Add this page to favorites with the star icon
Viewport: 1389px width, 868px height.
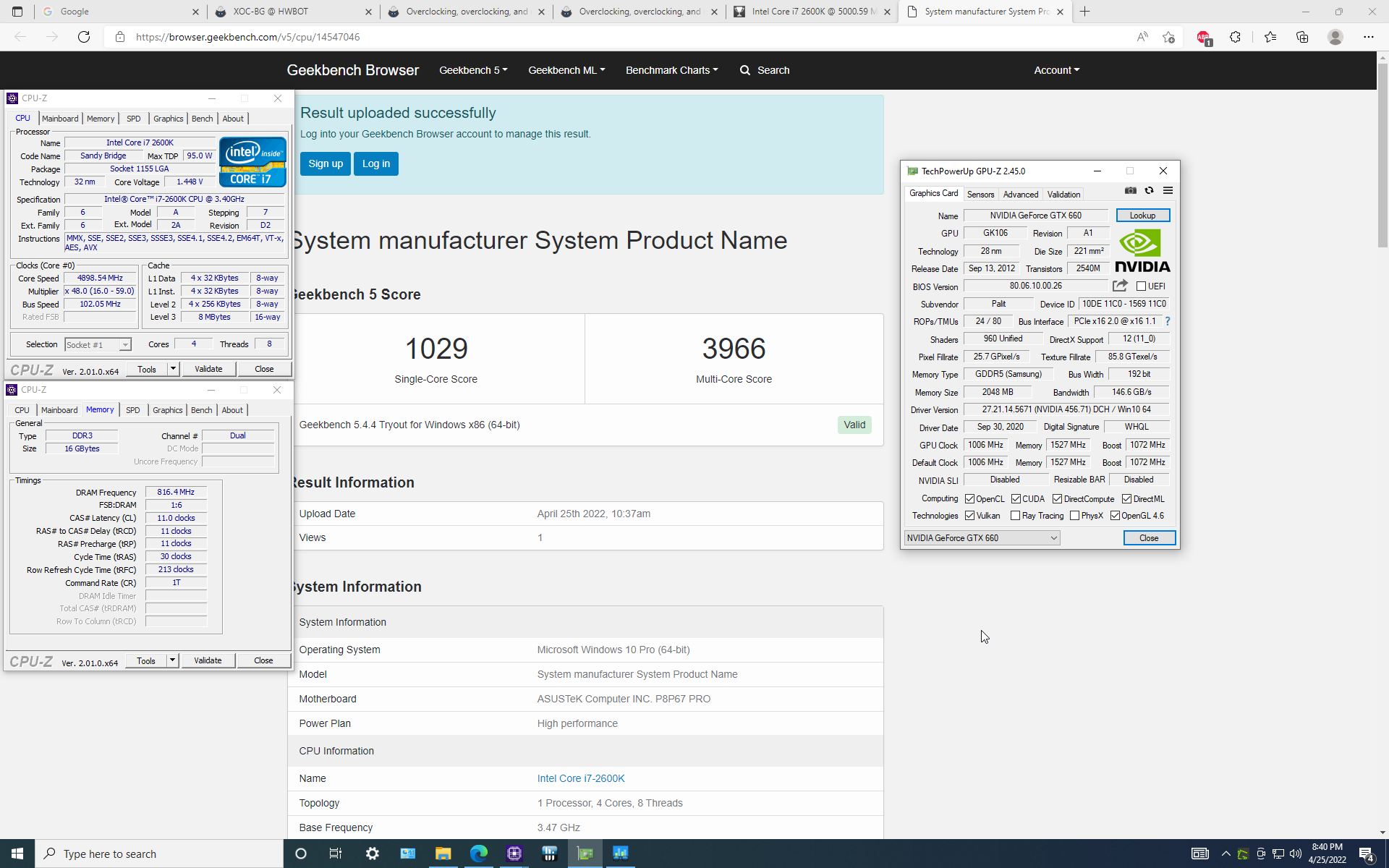[1168, 37]
